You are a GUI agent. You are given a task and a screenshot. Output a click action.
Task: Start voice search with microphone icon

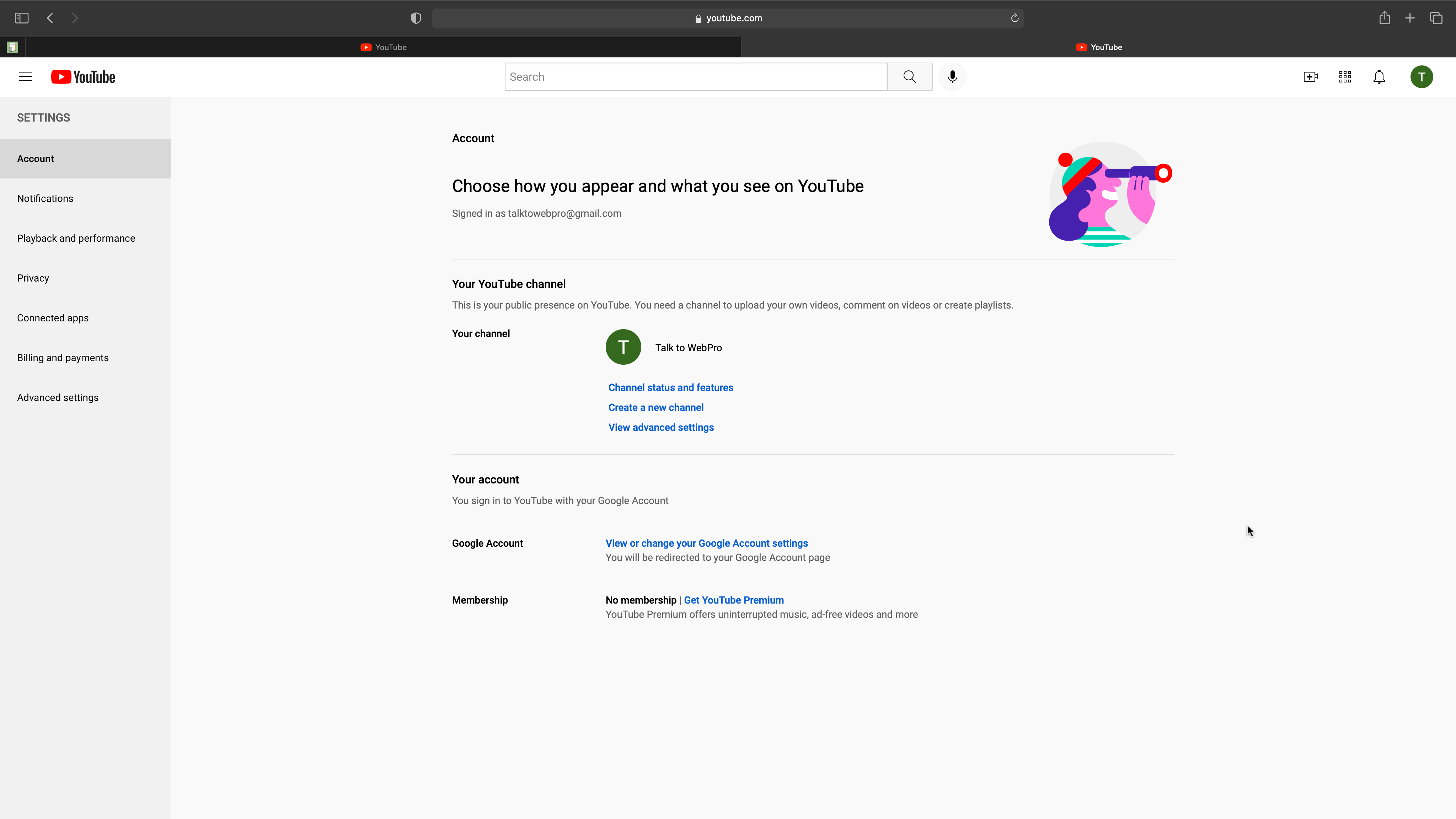[952, 77]
